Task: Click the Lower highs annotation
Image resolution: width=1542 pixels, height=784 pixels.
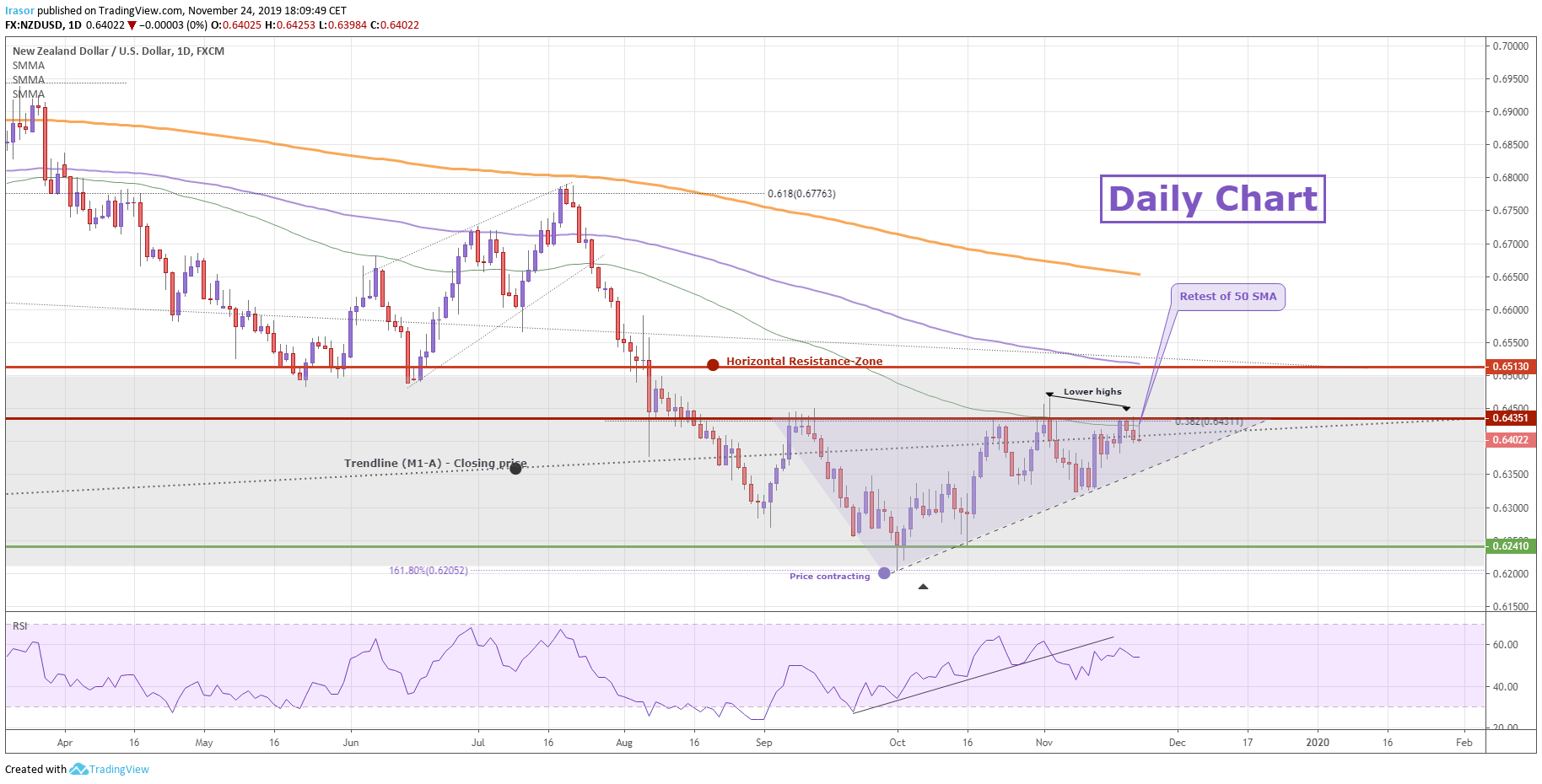Action: (x=1092, y=391)
